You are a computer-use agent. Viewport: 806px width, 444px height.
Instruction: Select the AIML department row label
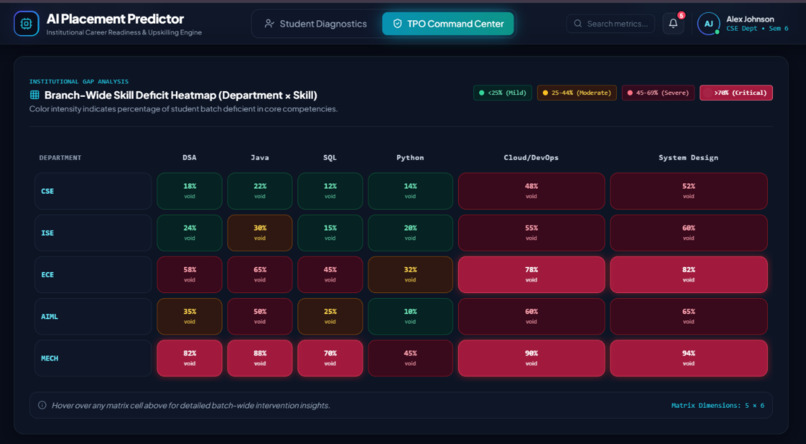click(93, 317)
